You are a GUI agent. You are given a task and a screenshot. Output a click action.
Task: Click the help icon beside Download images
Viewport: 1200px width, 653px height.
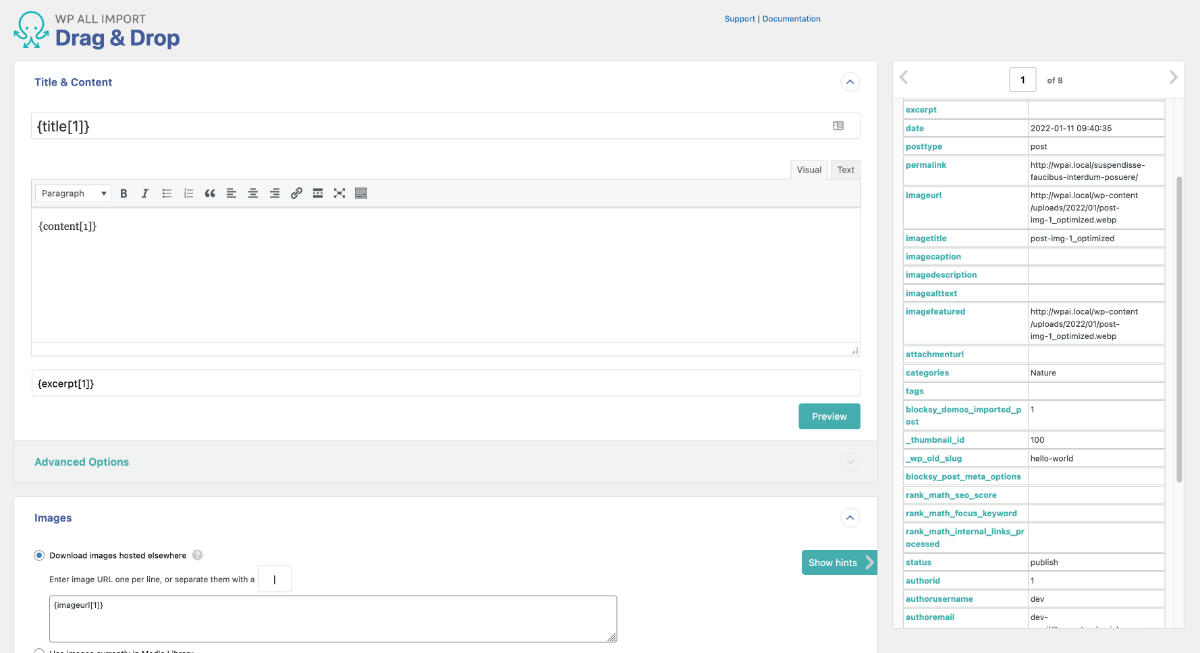point(198,555)
